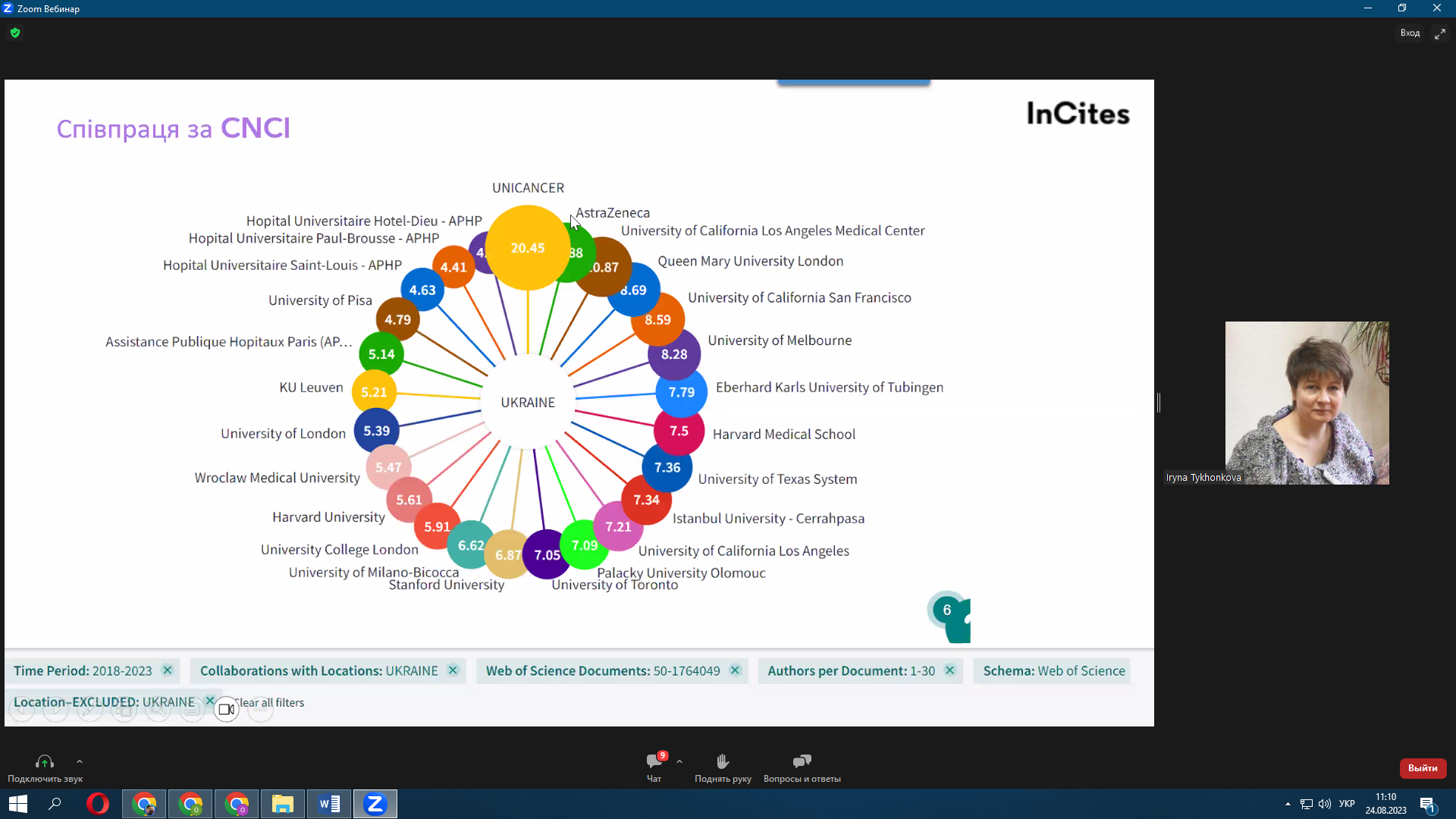Open first Chrome taskbar icon
Screen dimensions: 1456x819
tap(144, 804)
